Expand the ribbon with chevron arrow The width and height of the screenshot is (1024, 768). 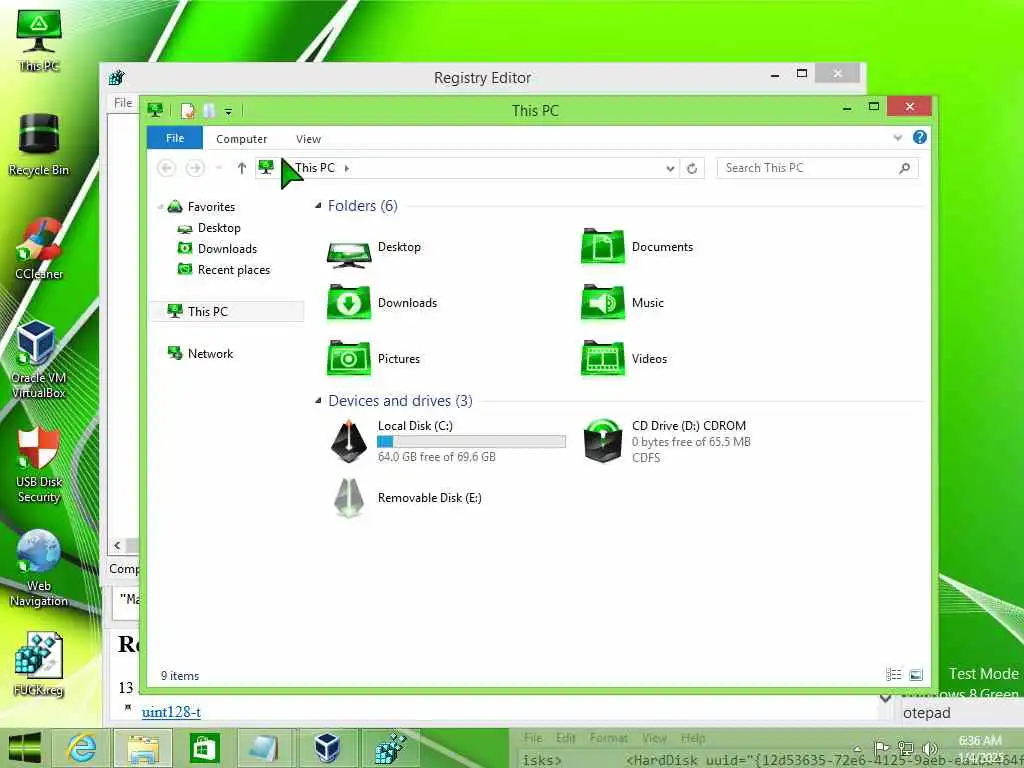[898, 137]
